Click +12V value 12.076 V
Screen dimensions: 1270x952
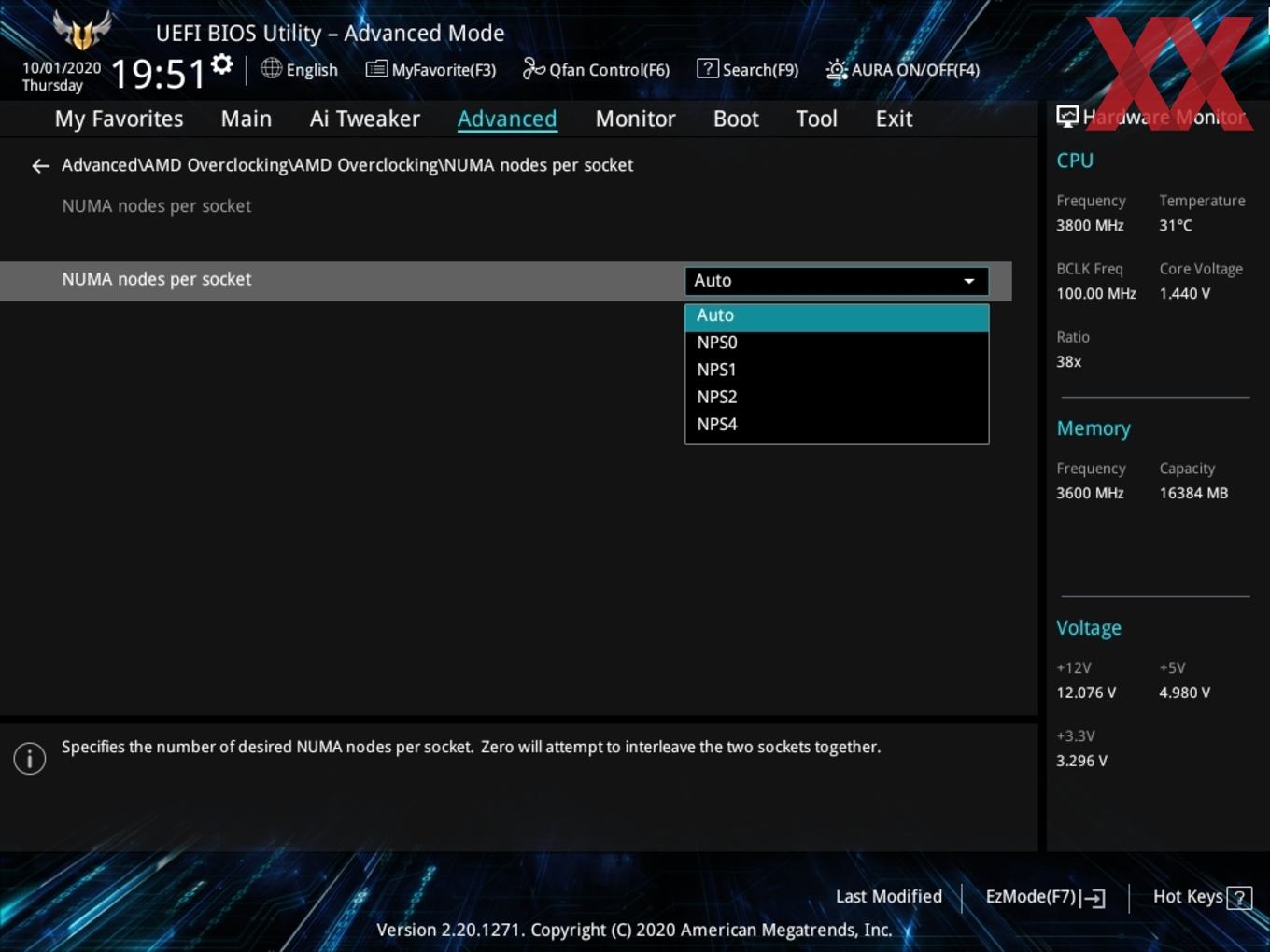(1086, 693)
